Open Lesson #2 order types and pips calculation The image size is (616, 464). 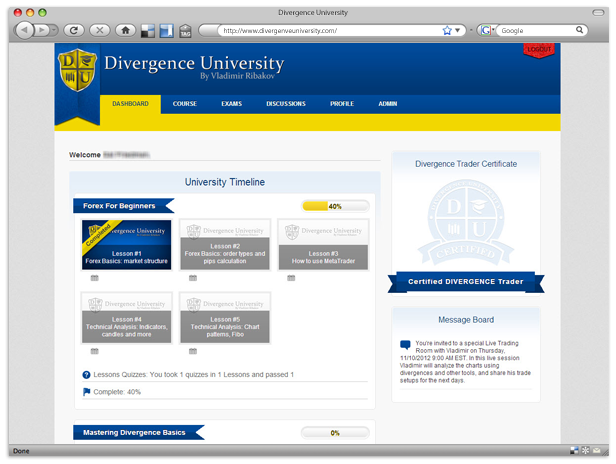[225, 245]
